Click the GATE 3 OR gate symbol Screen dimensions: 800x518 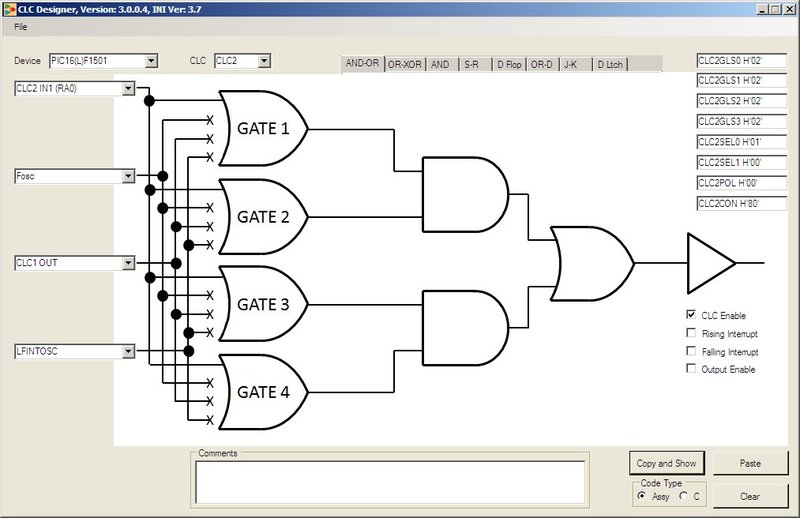[x=263, y=305]
